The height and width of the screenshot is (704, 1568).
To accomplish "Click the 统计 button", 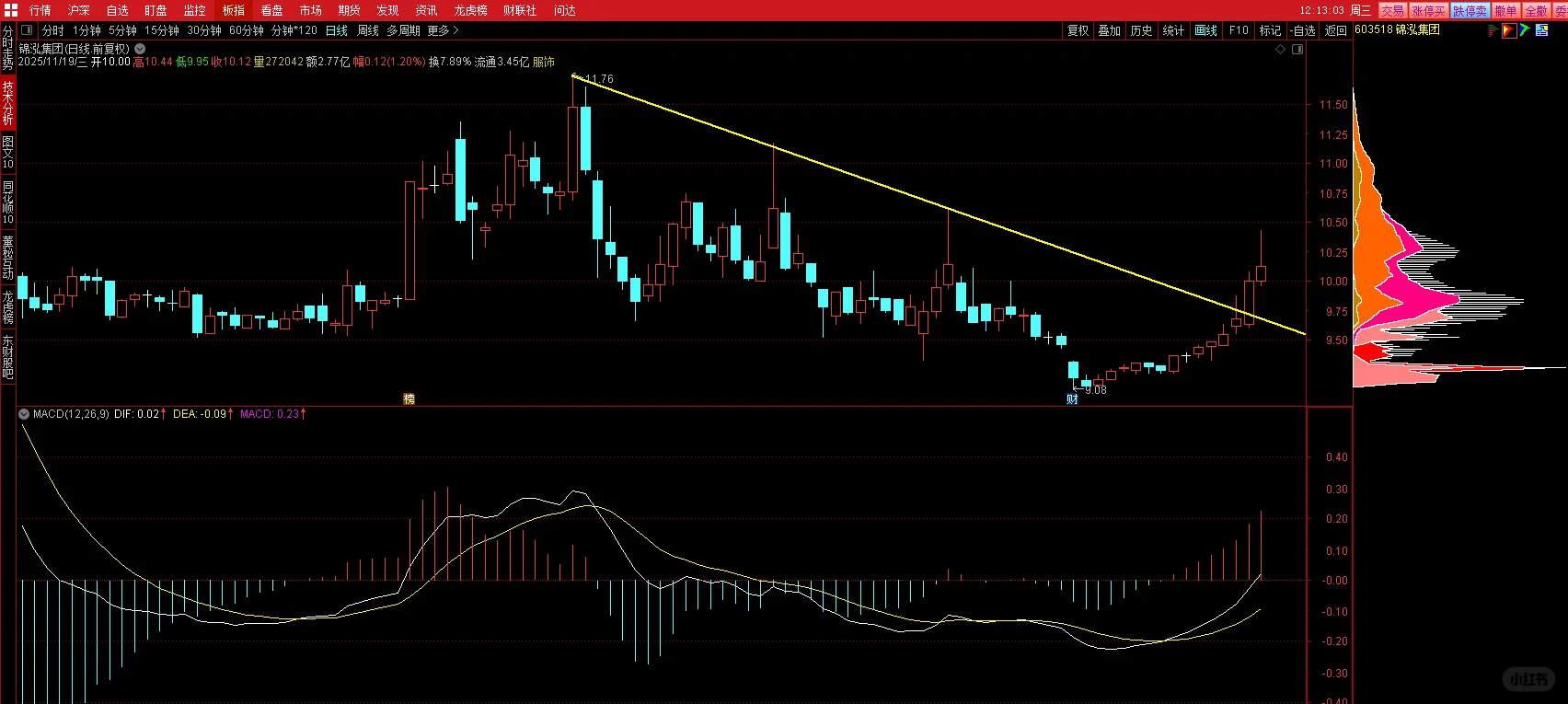I will (1174, 30).
